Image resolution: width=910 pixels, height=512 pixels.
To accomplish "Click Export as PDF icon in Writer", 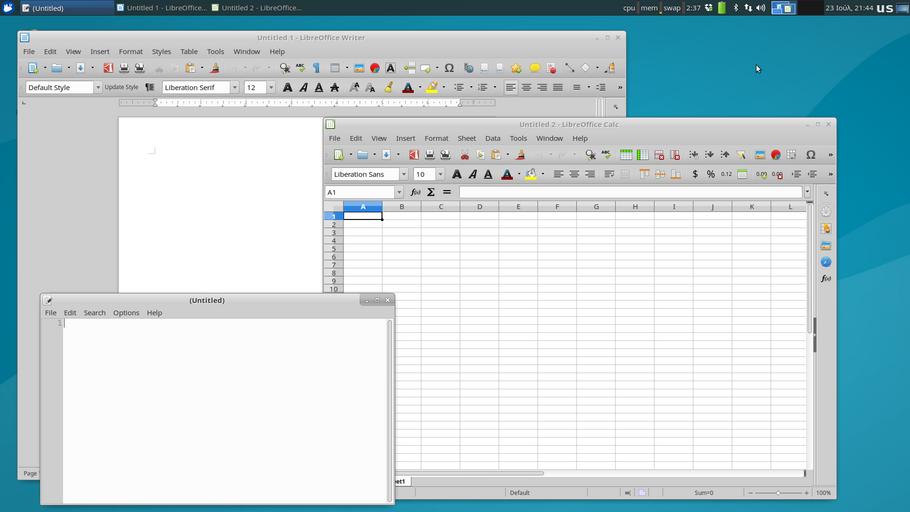I will tap(108, 68).
